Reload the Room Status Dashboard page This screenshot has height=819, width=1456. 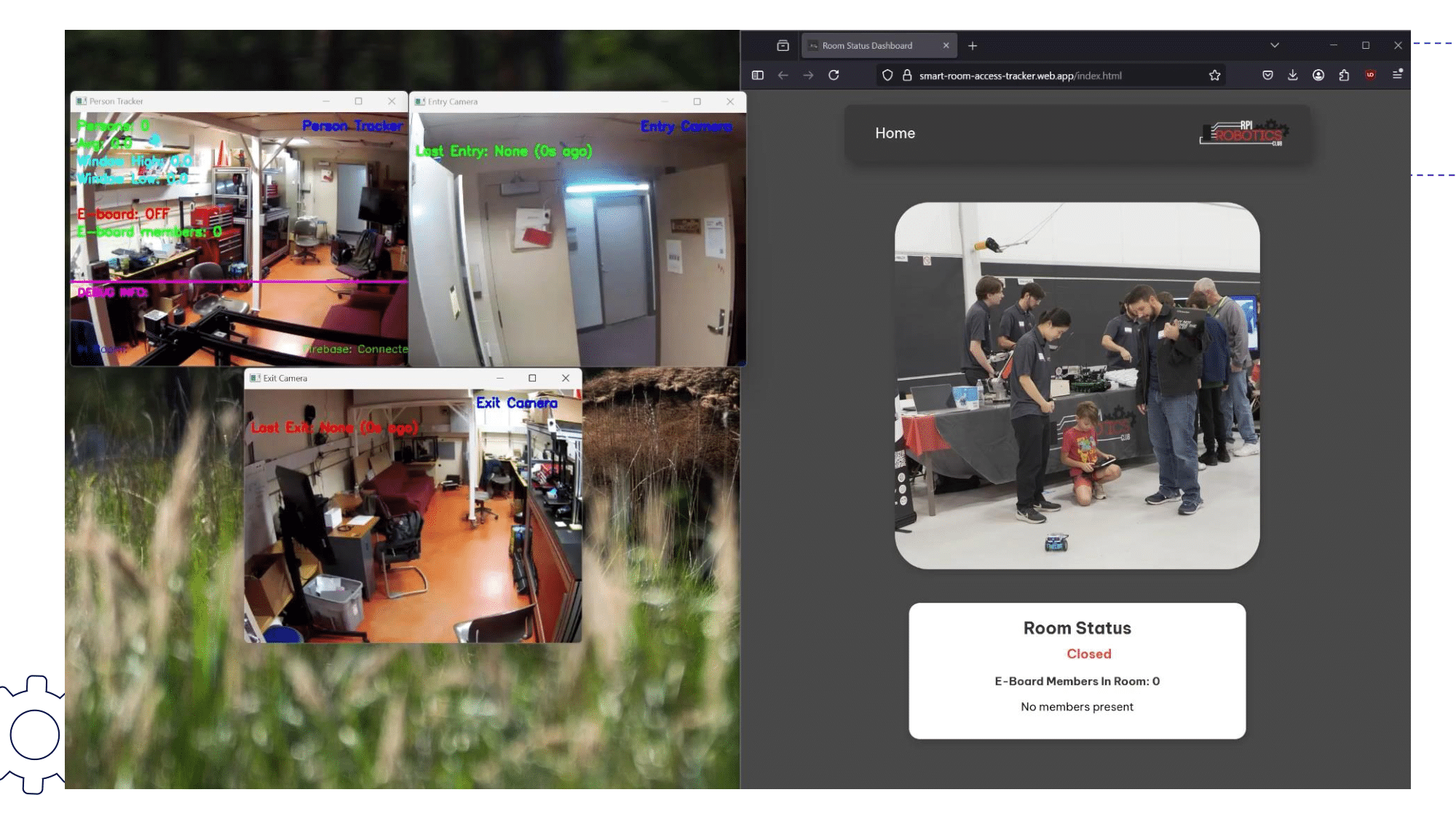834,75
